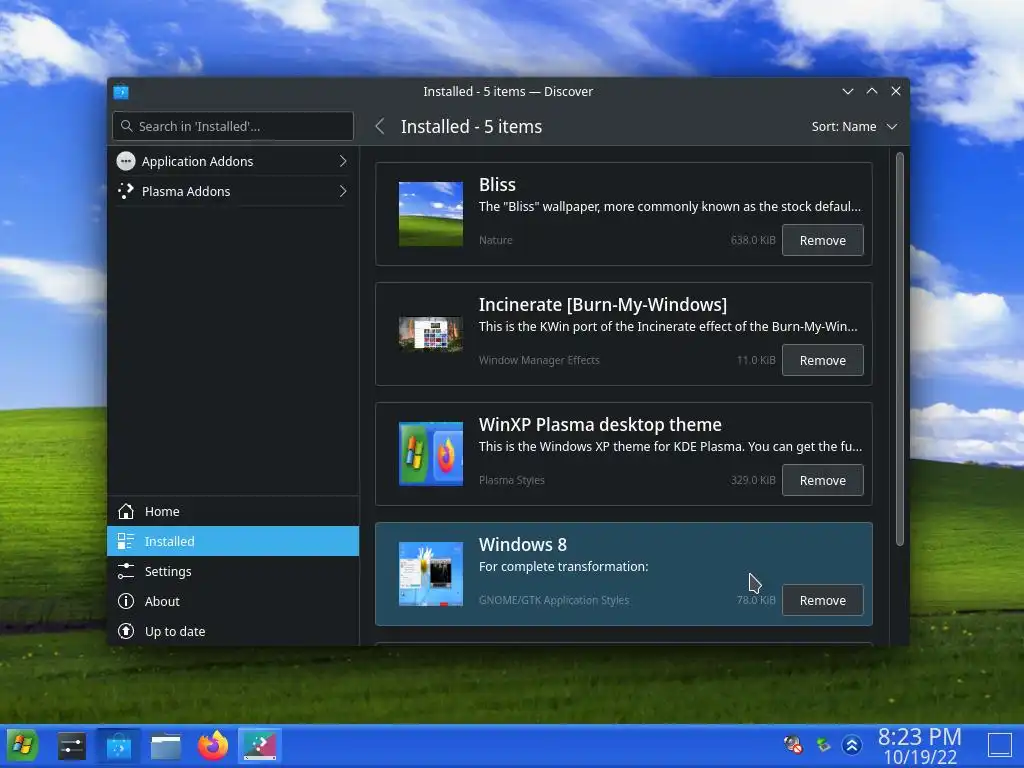The image size is (1024, 768).
Task: Click the search magnifier icon
Action: point(127,126)
